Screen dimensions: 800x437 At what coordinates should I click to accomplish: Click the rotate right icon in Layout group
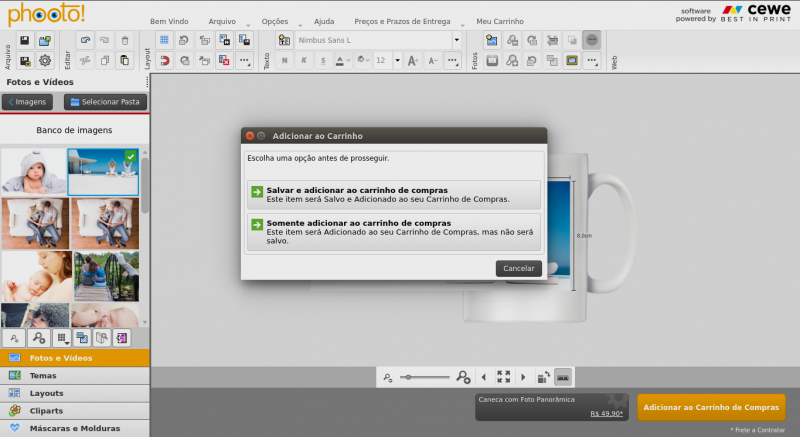point(184,61)
